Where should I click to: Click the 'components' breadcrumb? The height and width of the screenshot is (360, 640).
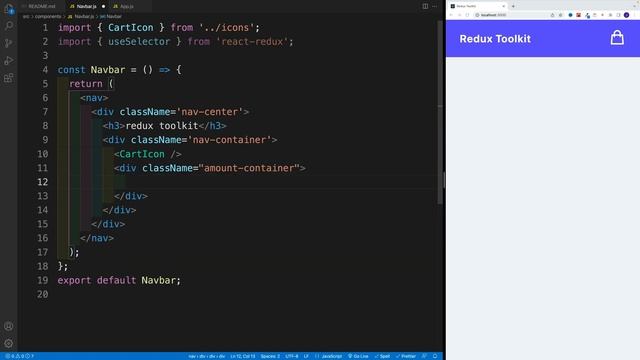pyautogui.click(x=48, y=17)
